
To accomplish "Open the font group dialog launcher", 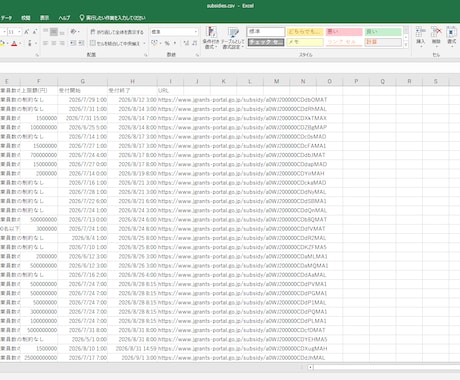I will pyautogui.click(x=37, y=55).
